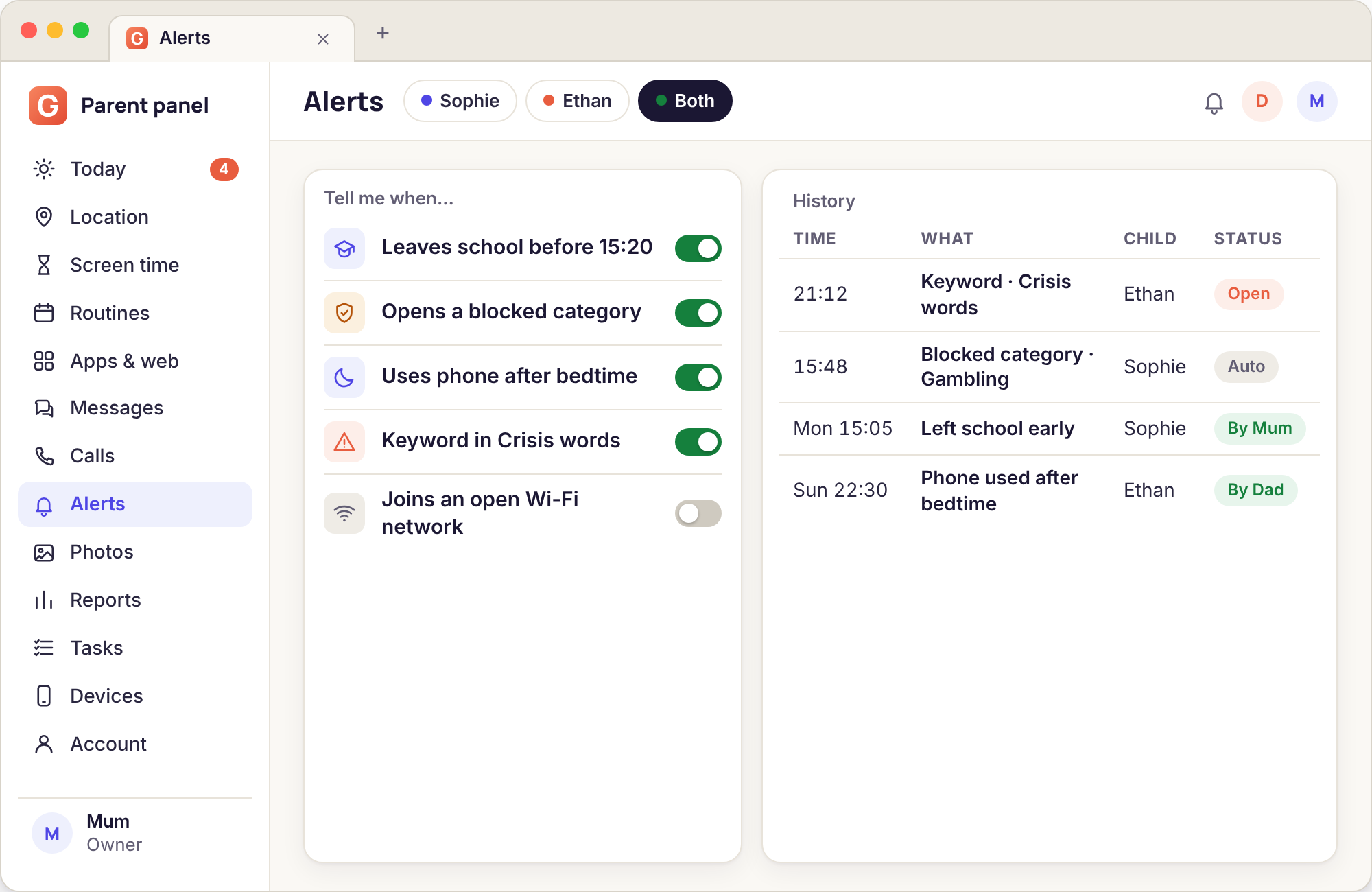Toggle off Opens a blocked category
Viewport: 1372px width, 892px height.
[698, 313]
